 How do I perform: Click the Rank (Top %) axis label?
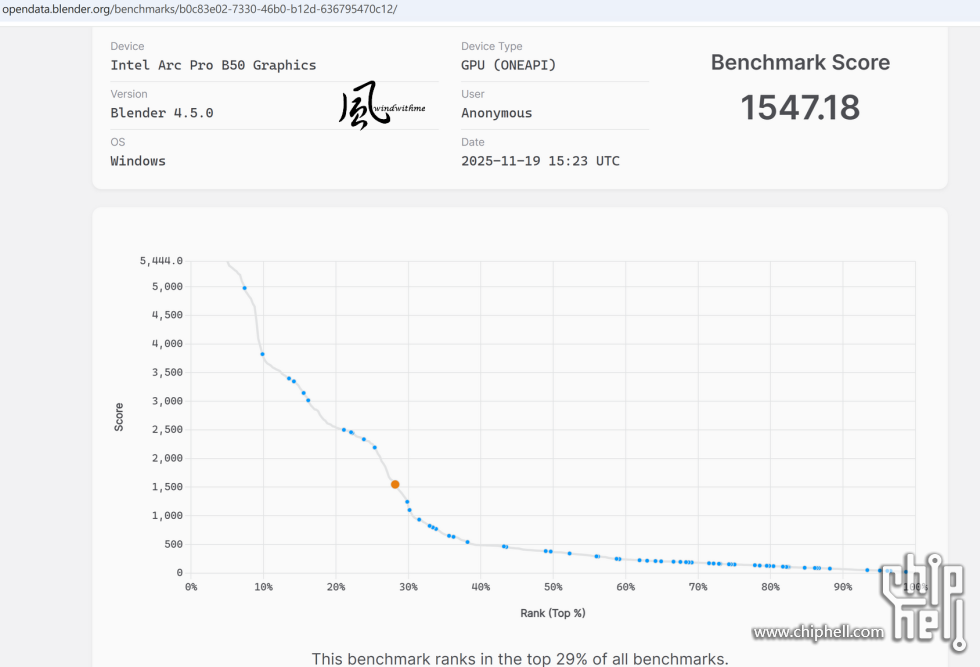tap(552, 612)
